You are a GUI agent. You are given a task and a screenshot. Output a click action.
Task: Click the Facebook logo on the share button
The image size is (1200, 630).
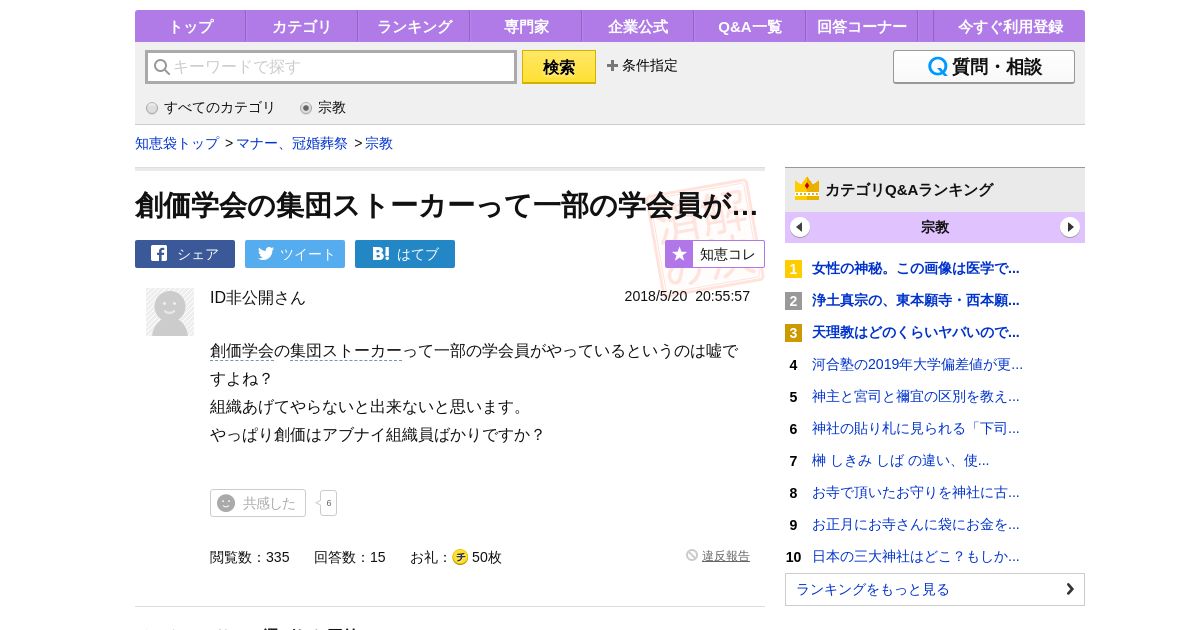[x=159, y=253]
